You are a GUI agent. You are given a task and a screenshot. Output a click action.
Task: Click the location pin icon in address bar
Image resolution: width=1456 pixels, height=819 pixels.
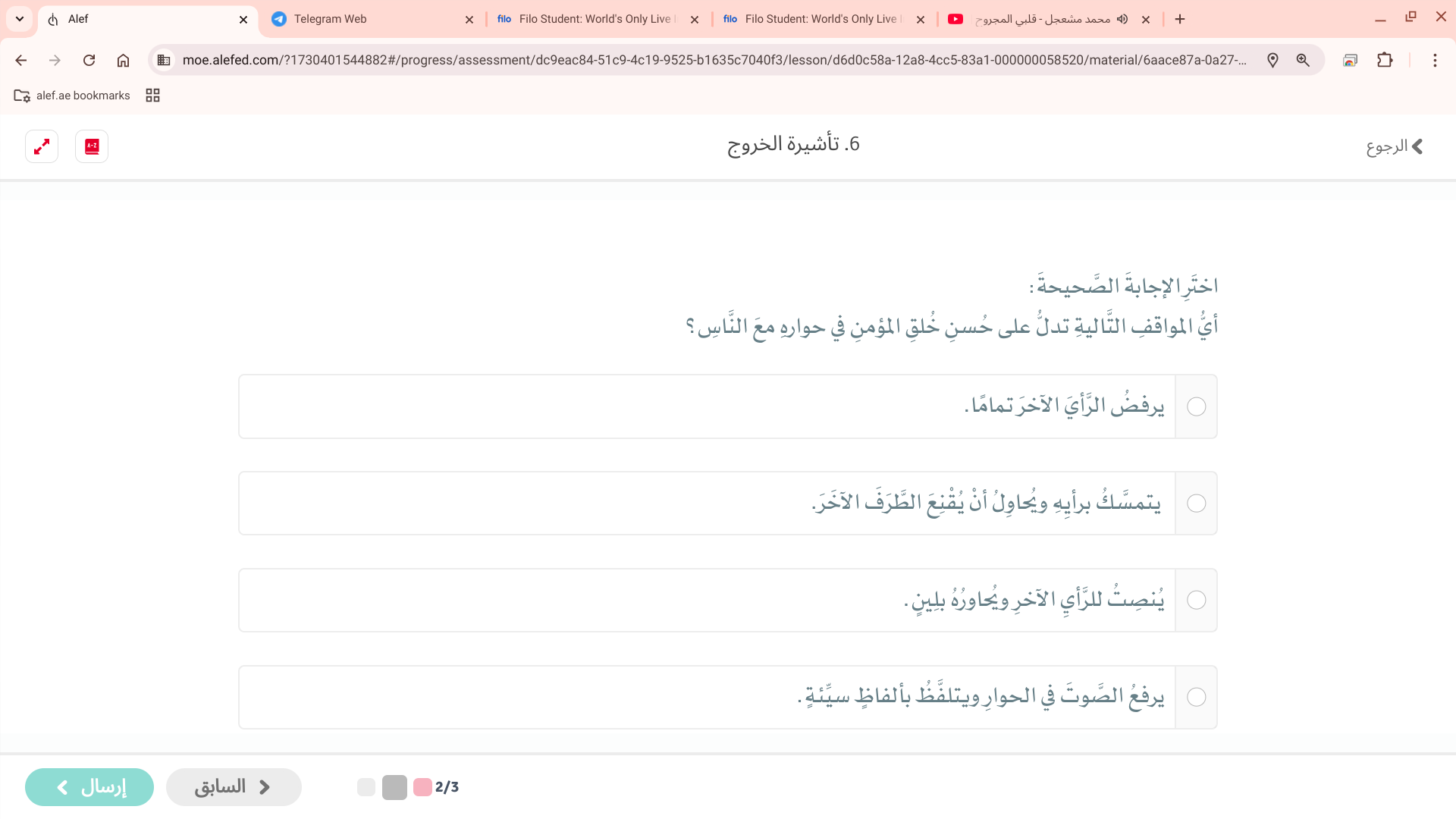coord(1272,60)
